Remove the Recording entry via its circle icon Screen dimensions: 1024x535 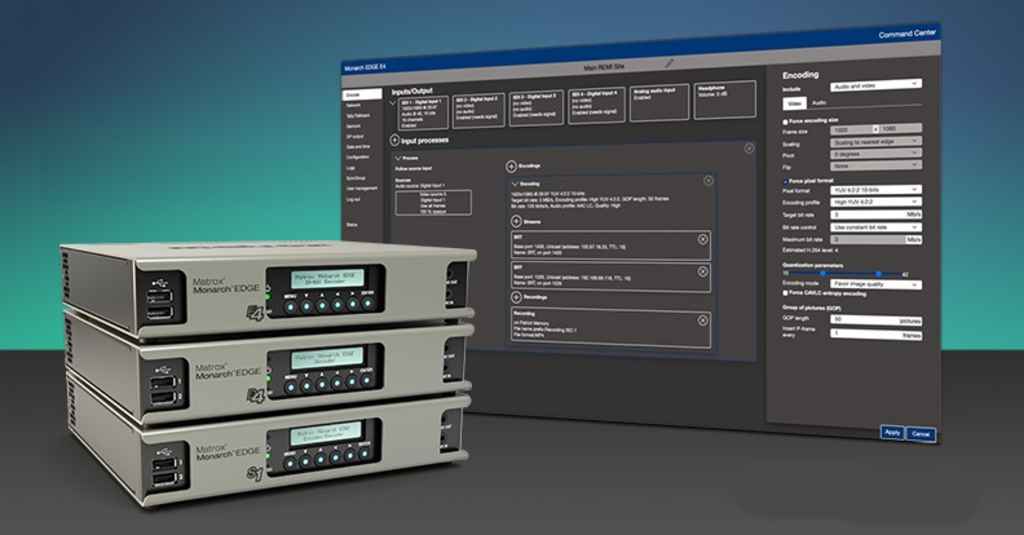[x=703, y=320]
